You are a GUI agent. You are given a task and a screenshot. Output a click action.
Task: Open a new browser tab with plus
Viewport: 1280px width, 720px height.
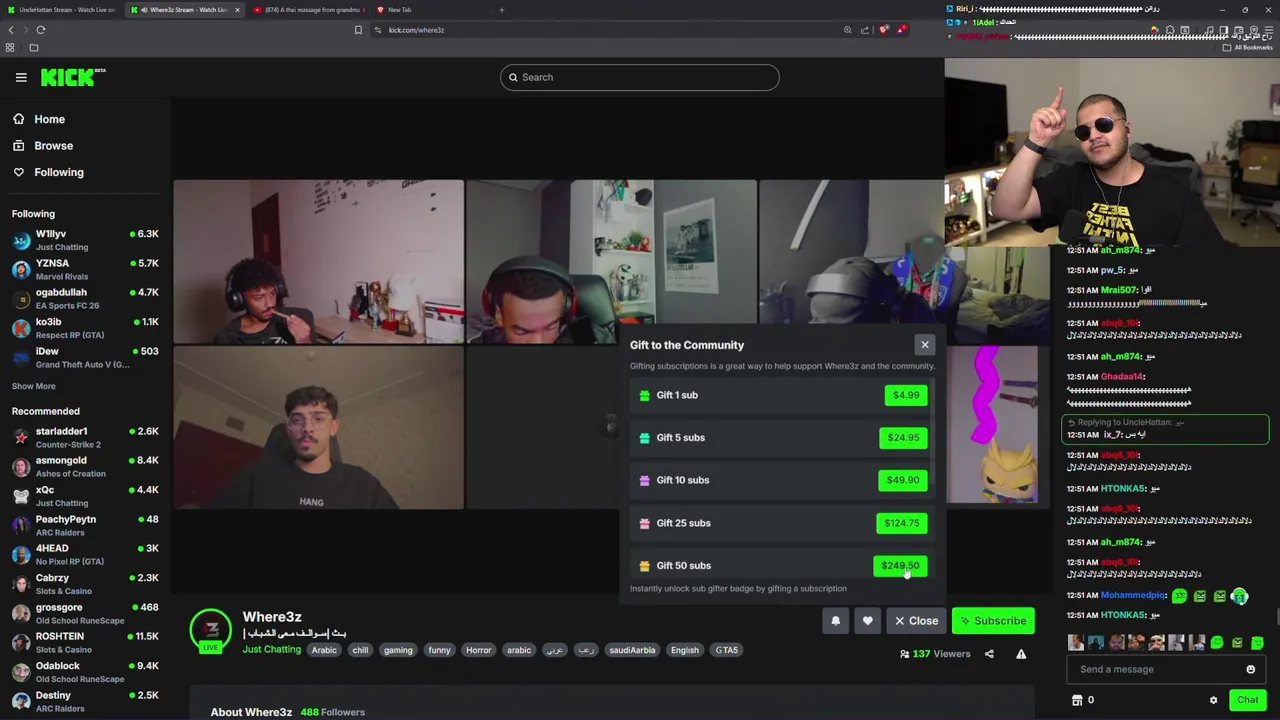[x=502, y=10]
